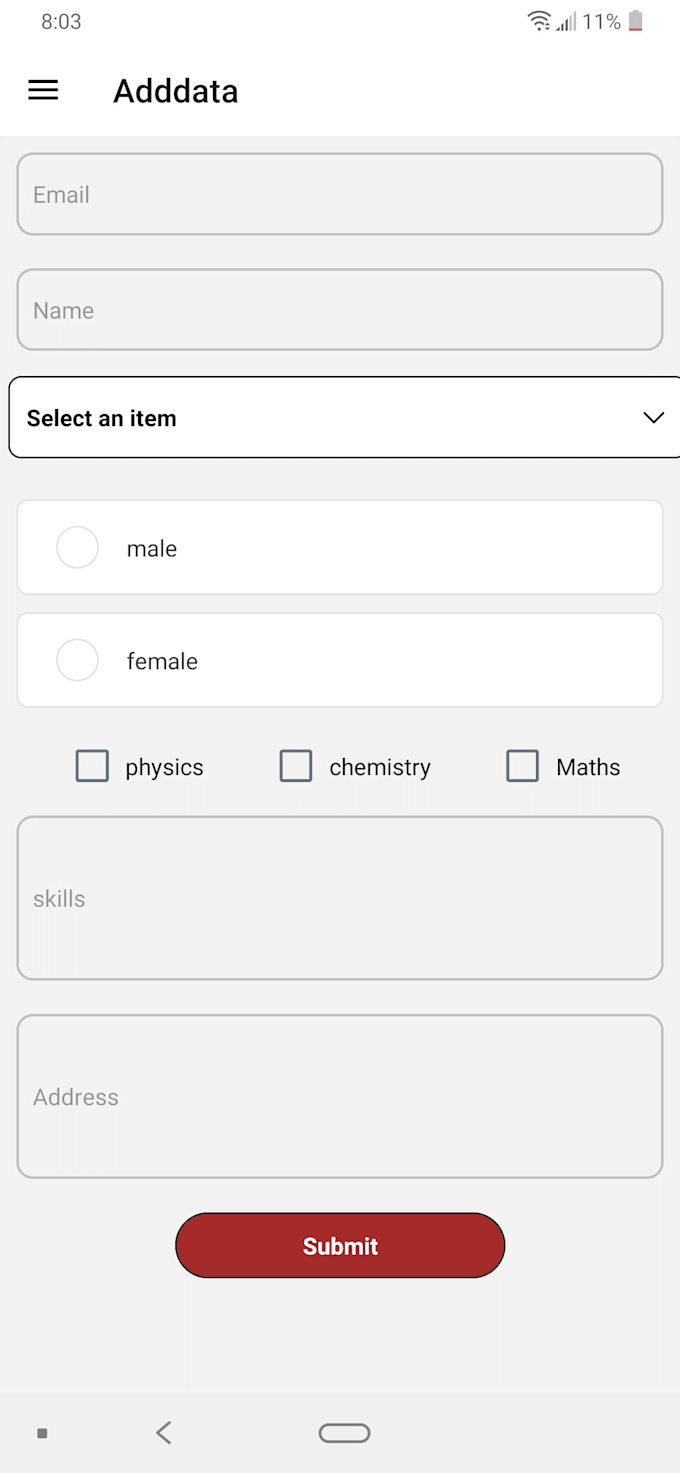Click the Name text field

(340, 310)
